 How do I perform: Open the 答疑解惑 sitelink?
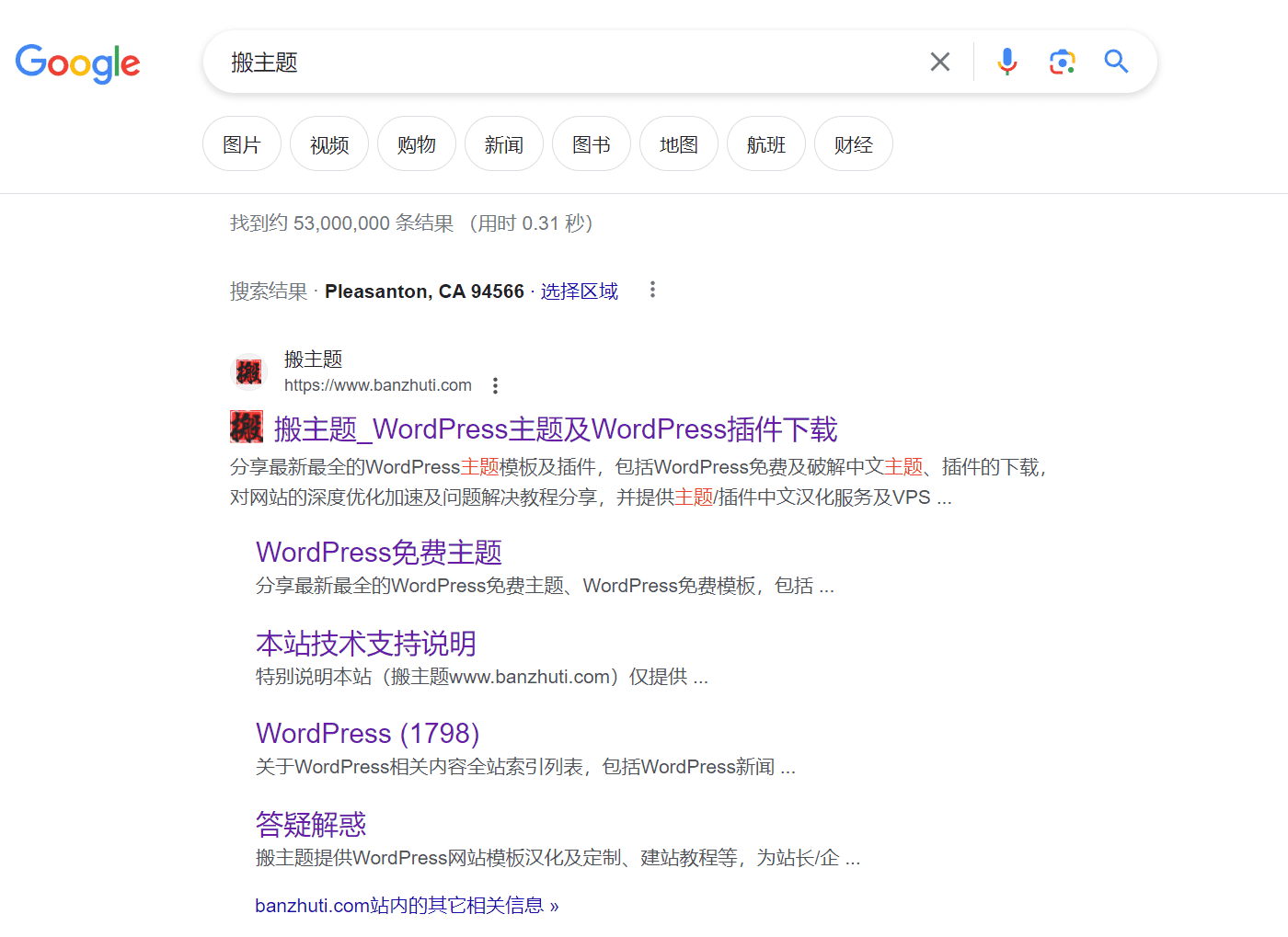tap(311, 824)
